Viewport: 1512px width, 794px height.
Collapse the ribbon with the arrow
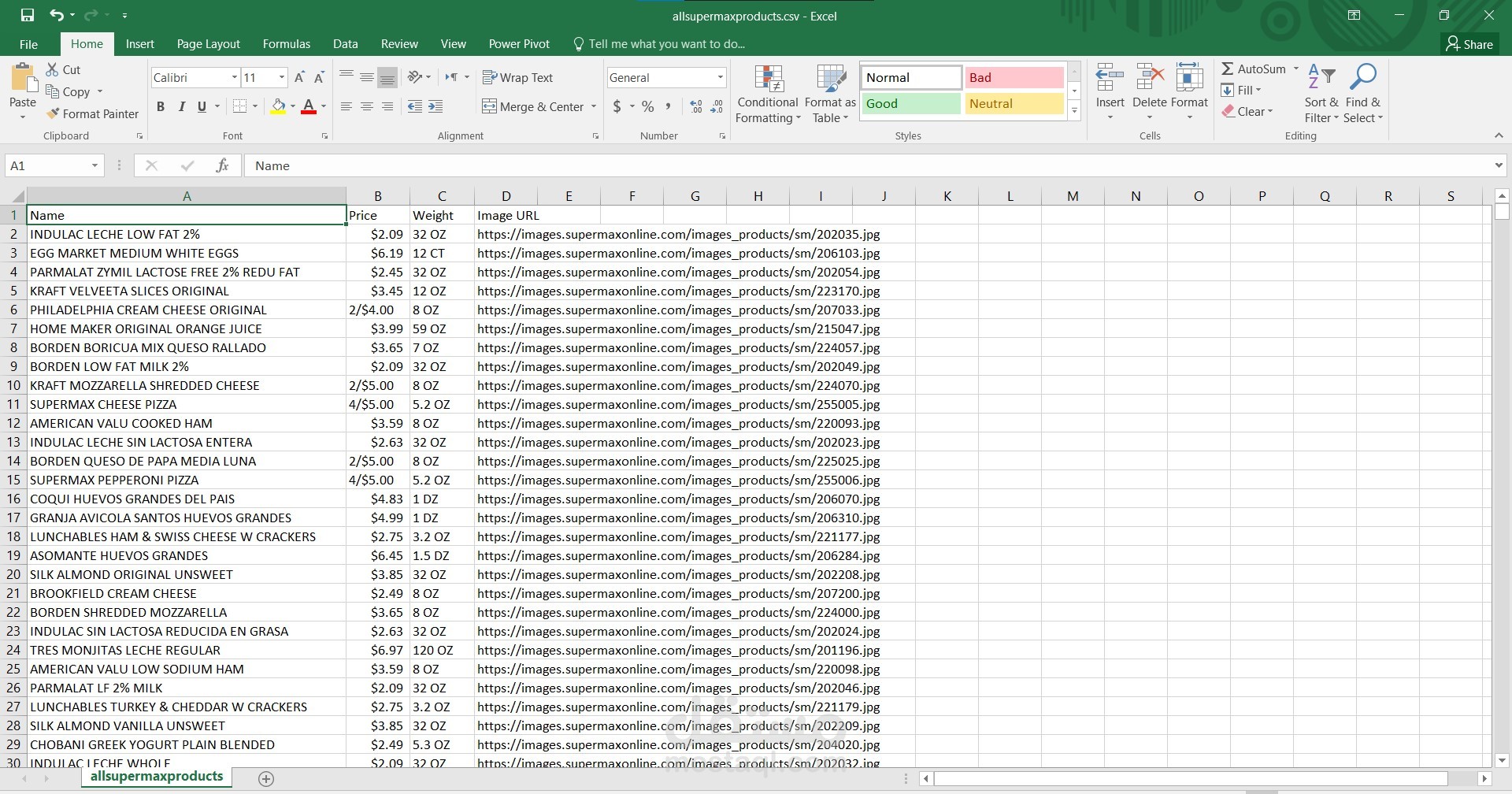pos(1499,135)
